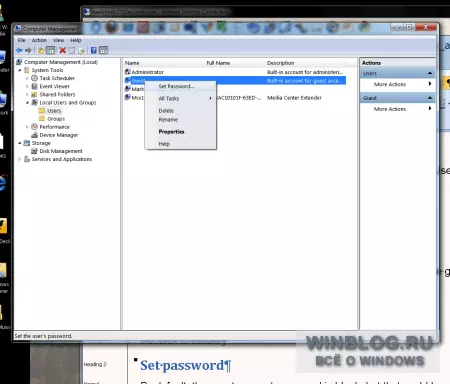Open More Actions under Users section
Screen dimensions: 450x384
[398, 84]
